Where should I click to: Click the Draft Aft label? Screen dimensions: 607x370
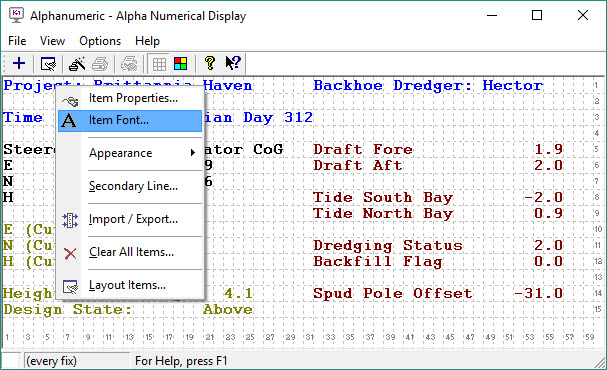point(358,165)
